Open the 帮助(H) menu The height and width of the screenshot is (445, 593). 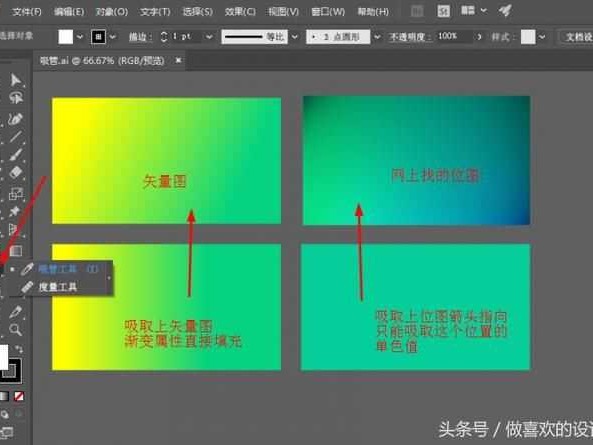click(x=373, y=12)
